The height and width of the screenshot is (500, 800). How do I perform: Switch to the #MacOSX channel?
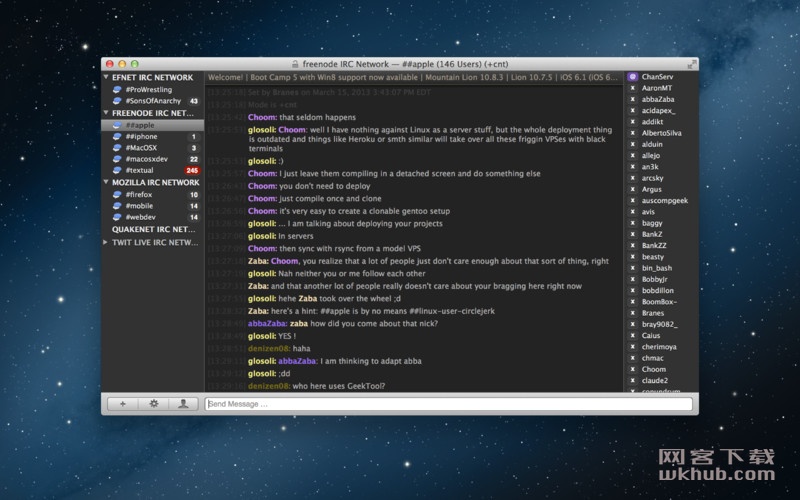(153, 147)
